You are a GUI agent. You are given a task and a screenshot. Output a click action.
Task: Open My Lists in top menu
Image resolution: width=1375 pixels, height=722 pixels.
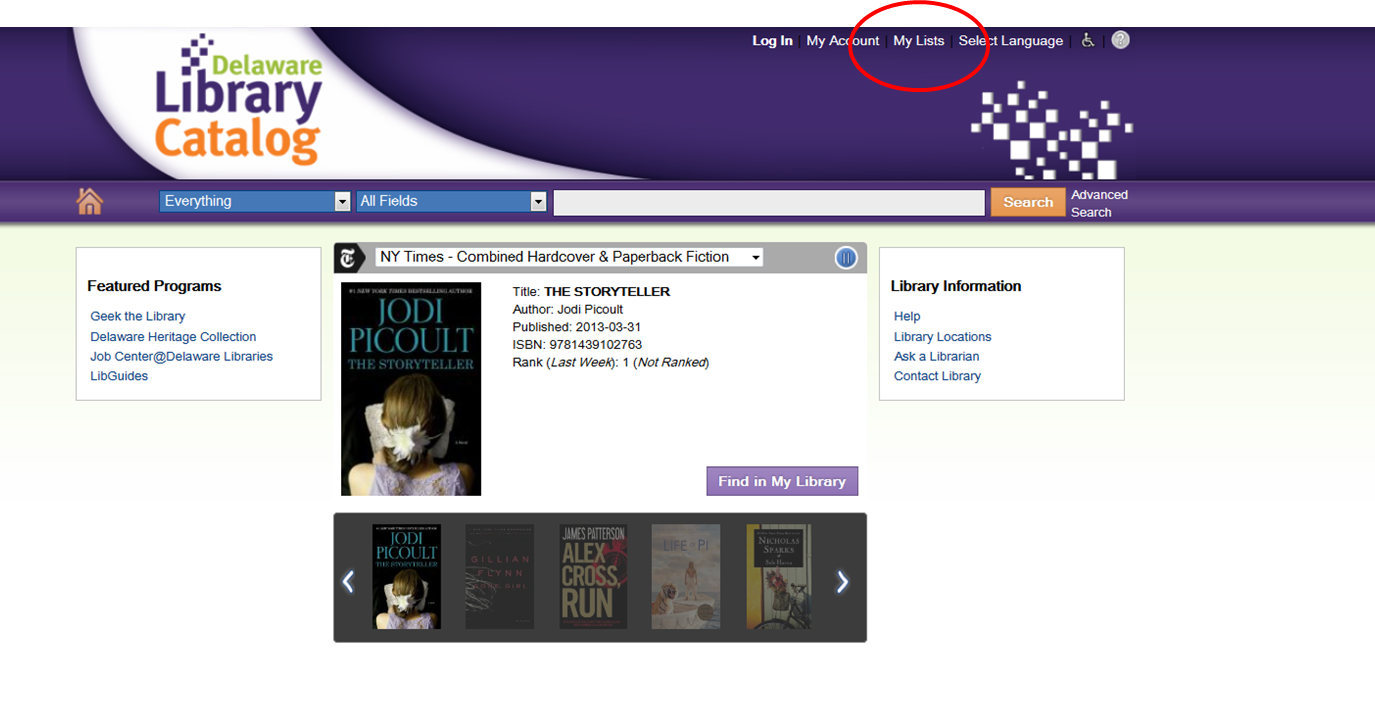click(x=918, y=41)
